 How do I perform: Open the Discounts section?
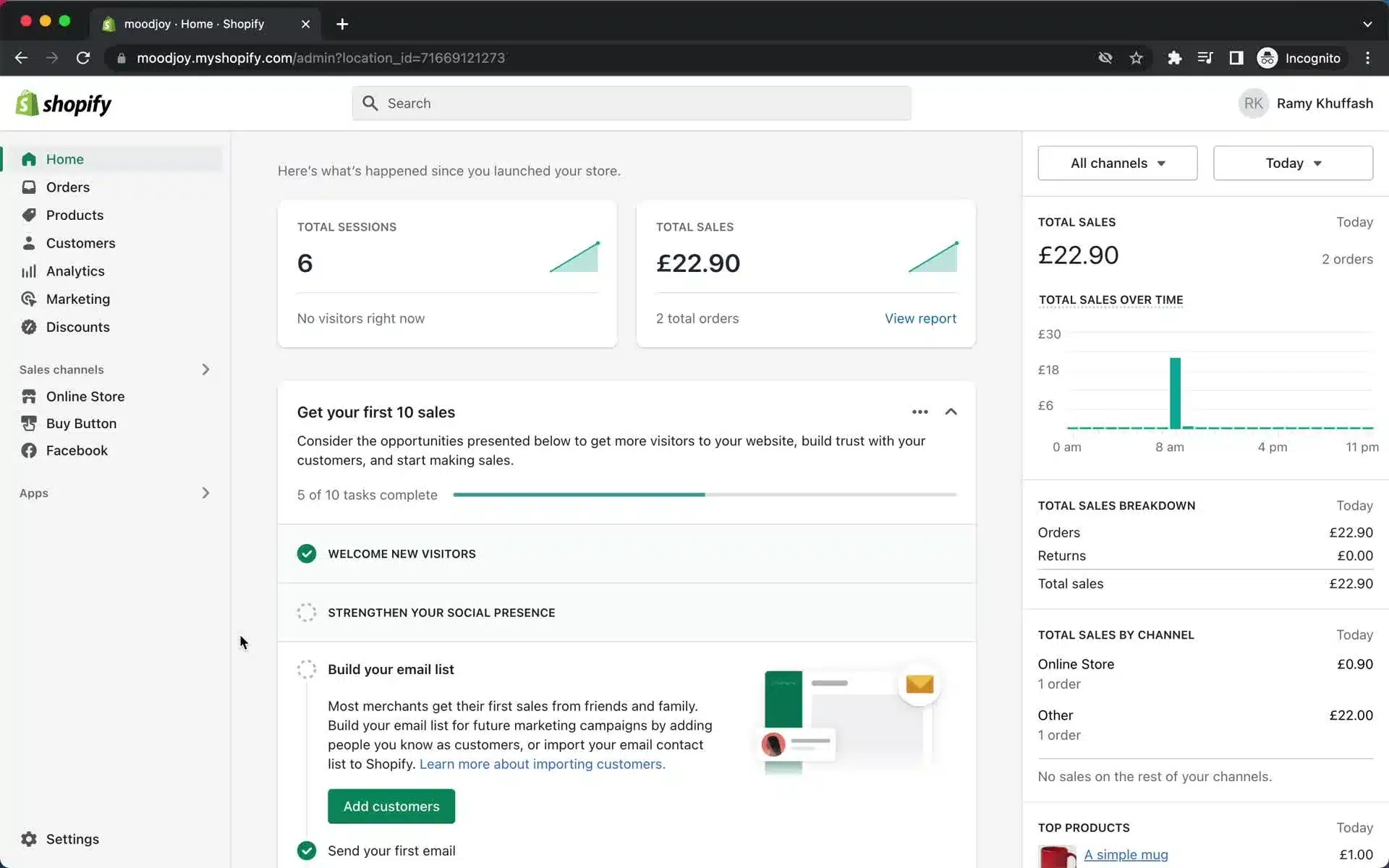[x=29, y=327]
